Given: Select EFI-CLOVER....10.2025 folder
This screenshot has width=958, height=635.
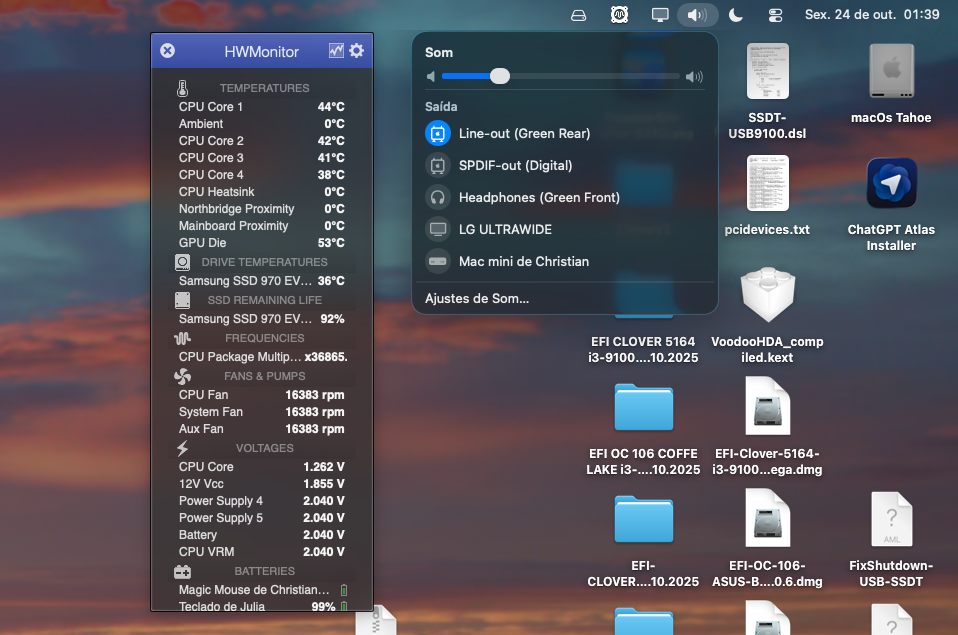Looking at the screenshot, I should (x=643, y=519).
